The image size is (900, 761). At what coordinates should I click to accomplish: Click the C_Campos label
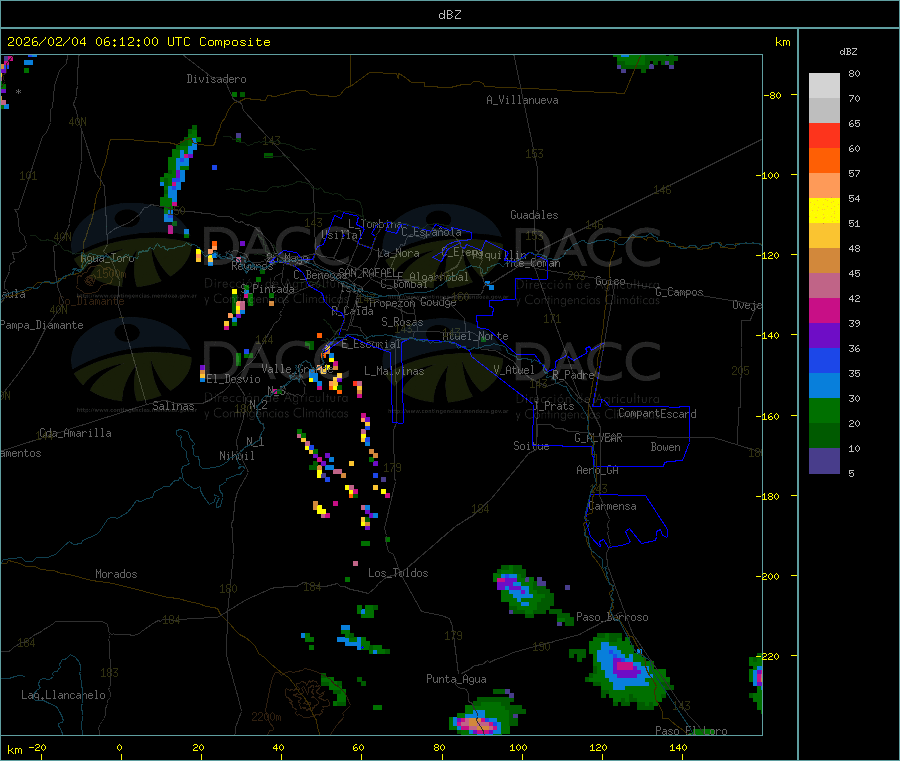(679, 292)
